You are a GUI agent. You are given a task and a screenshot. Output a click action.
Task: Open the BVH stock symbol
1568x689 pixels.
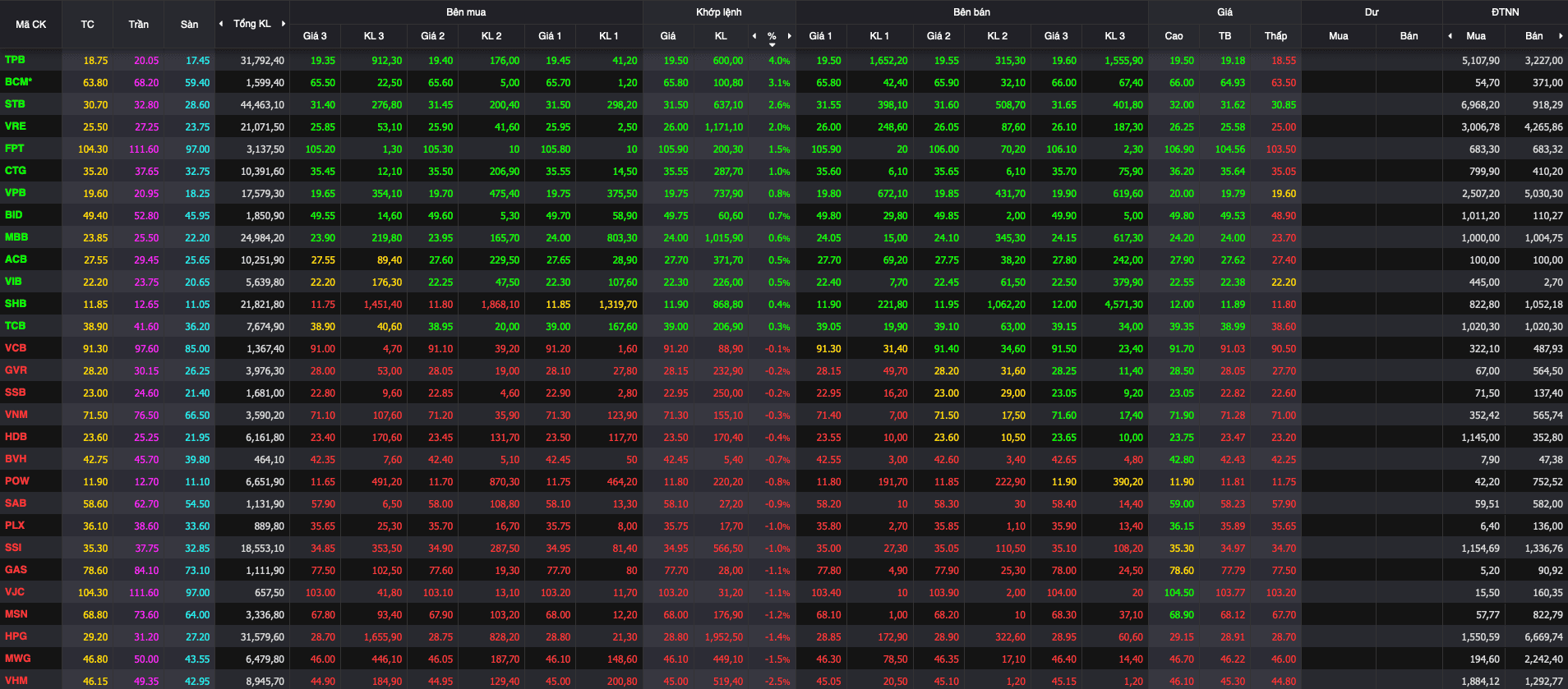pos(16,459)
